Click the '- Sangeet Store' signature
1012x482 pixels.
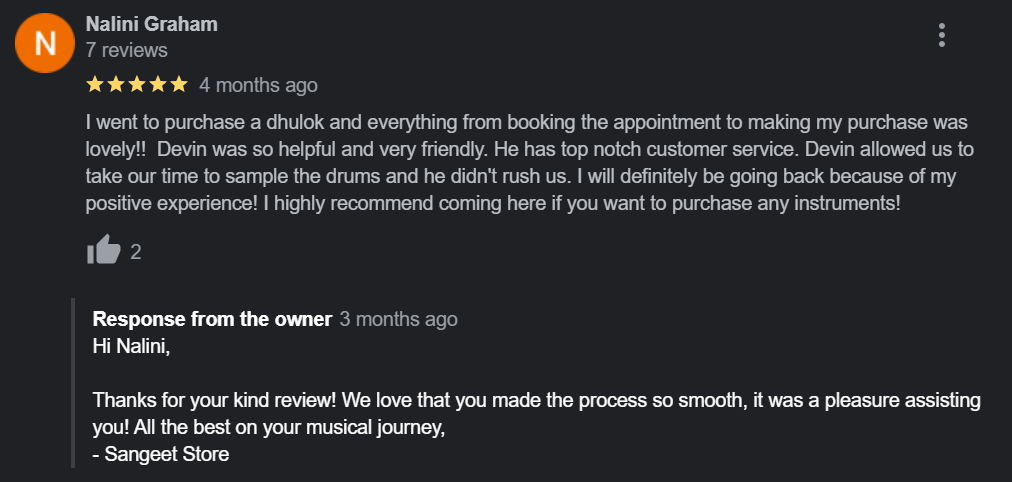click(161, 454)
